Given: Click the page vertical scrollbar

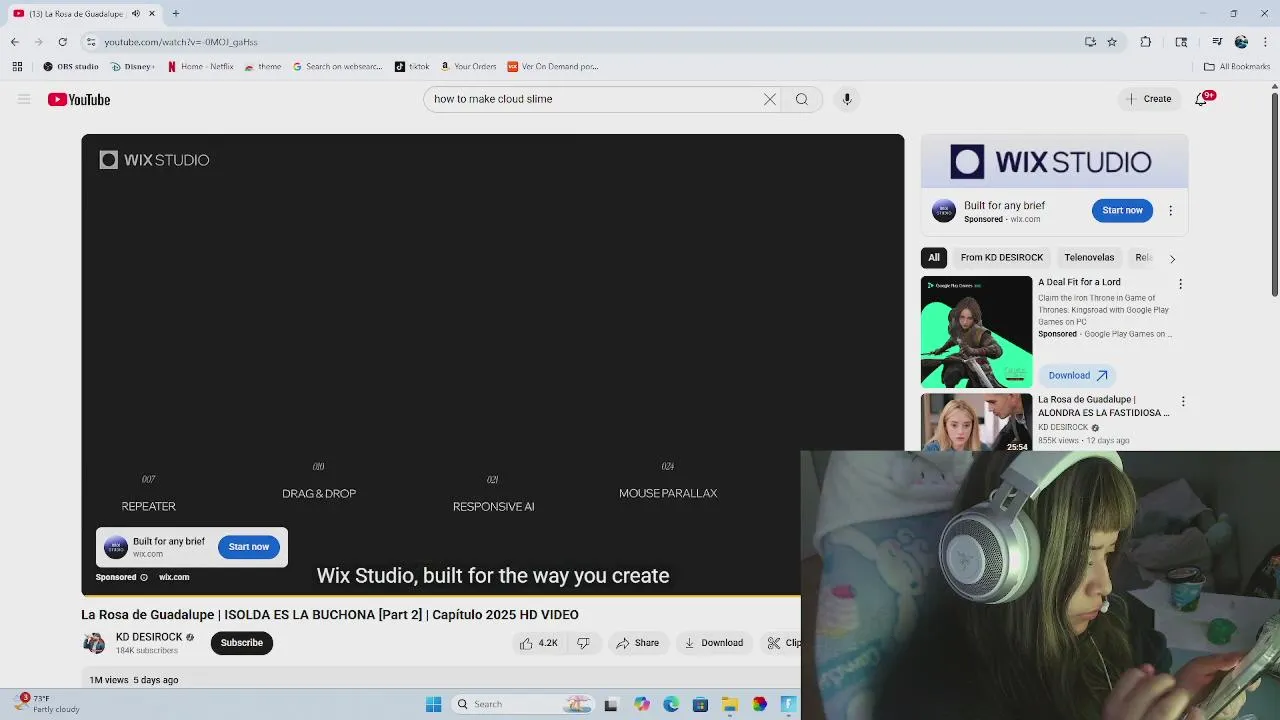Looking at the screenshot, I should [x=1275, y=195].
